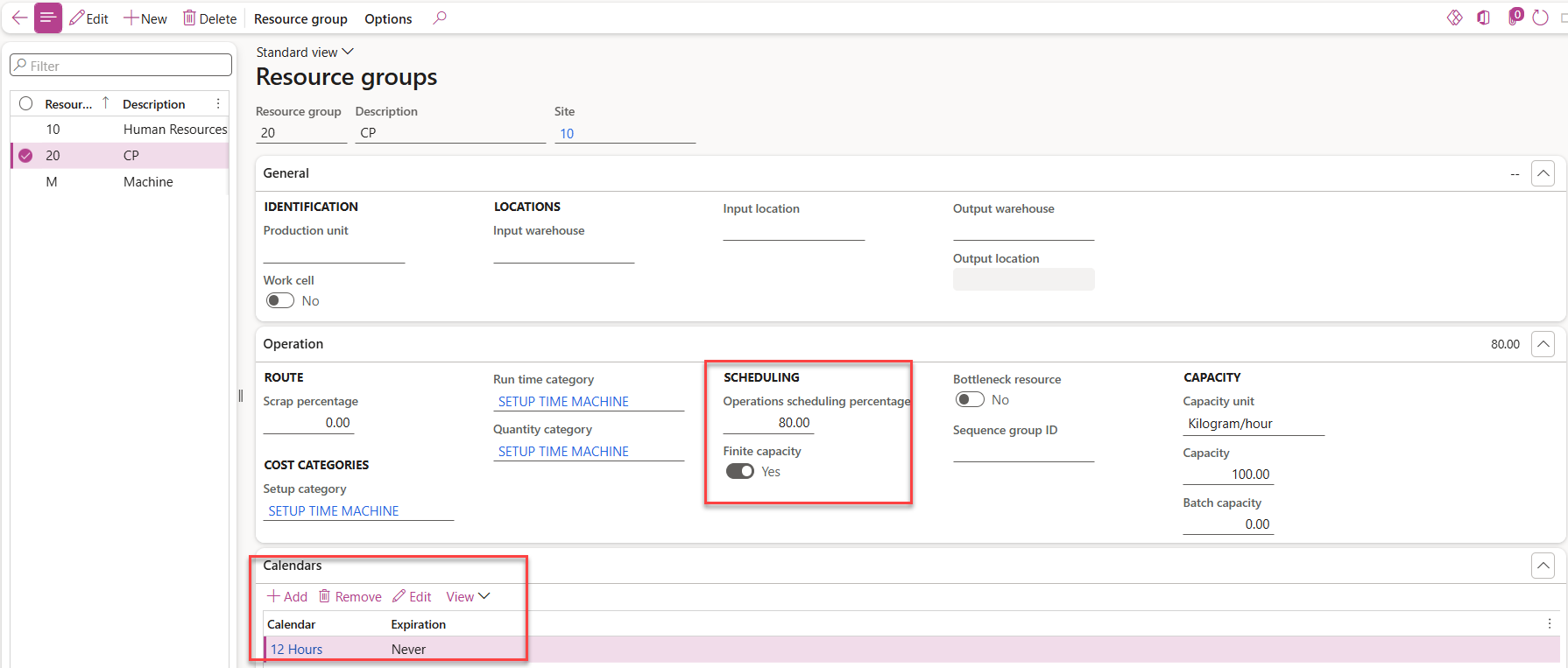Screen dimensions: 1568x668
Task: Open the Resource group menu tab
Action: point(300,18)
